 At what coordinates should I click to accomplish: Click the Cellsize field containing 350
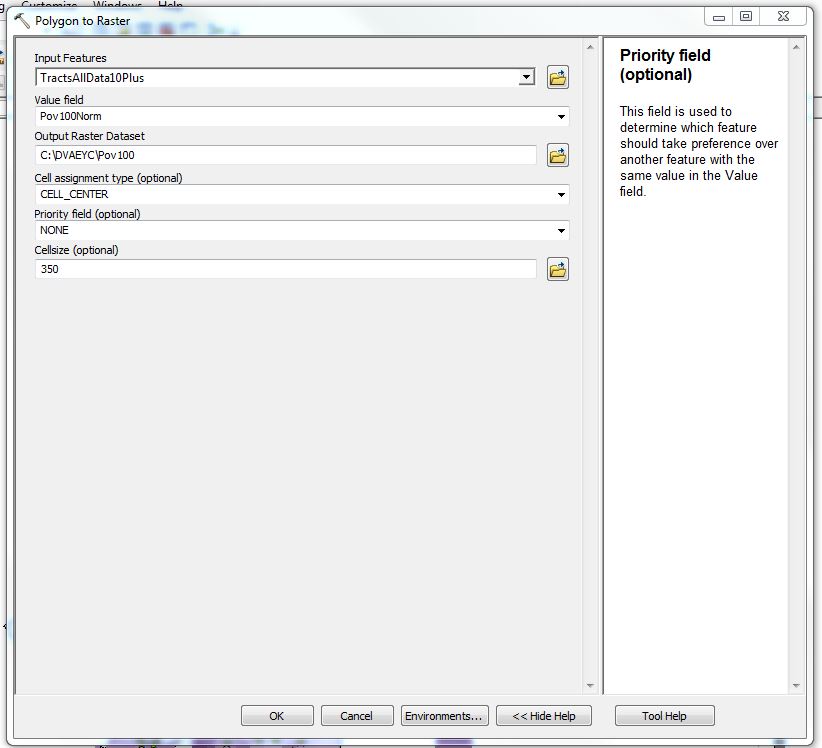(285, 269)
